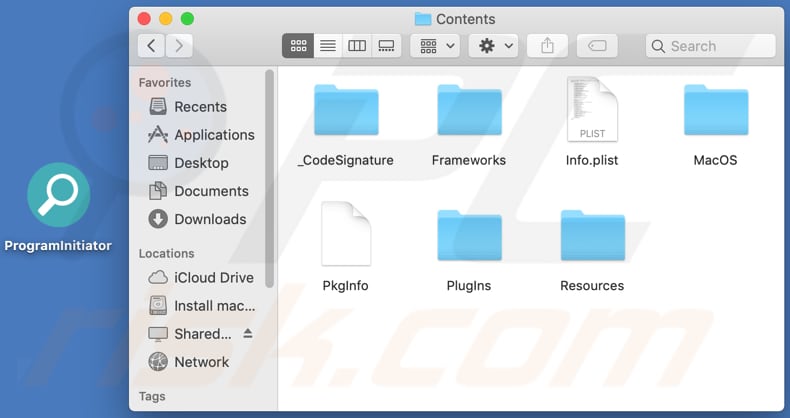Switch to column view
The image size is (790, 418).
click(357, 46)
